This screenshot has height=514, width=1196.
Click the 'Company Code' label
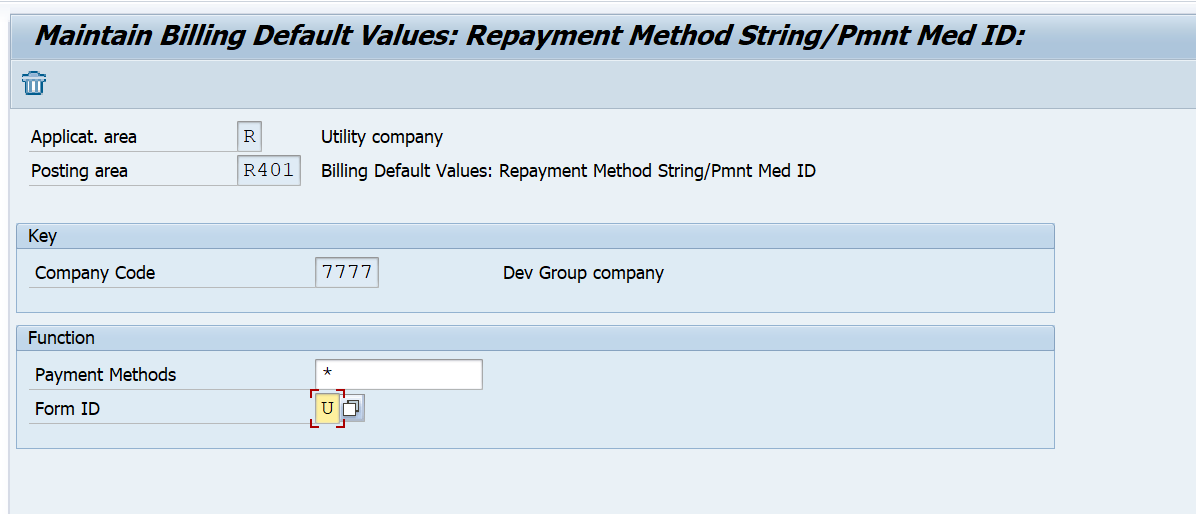pyautogui.click(x=95, y=272)
